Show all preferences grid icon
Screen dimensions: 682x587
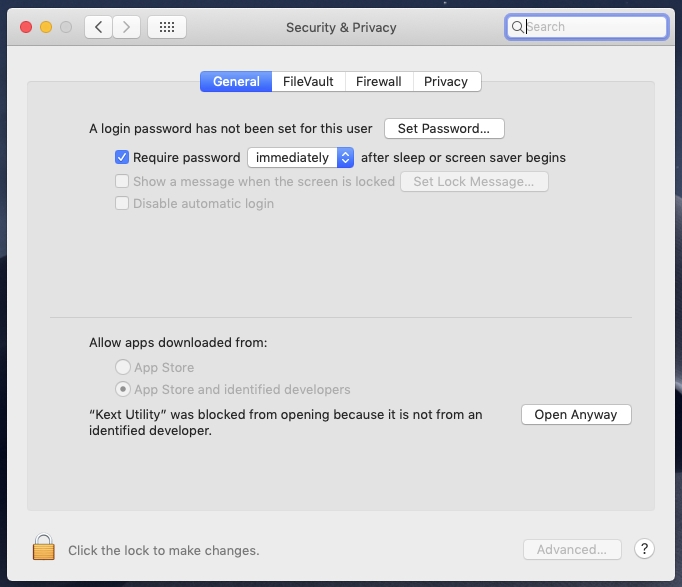coord(167,27)
